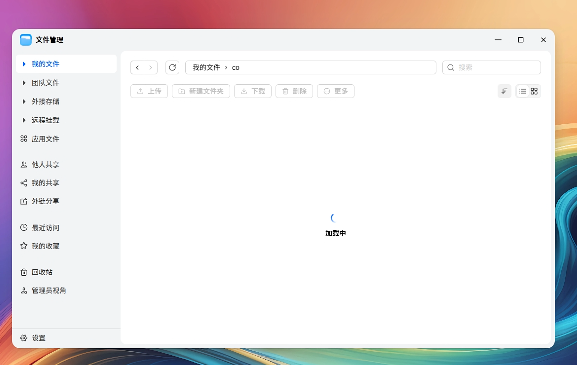Open 最近访问 recent clock icon

(24, 227)
